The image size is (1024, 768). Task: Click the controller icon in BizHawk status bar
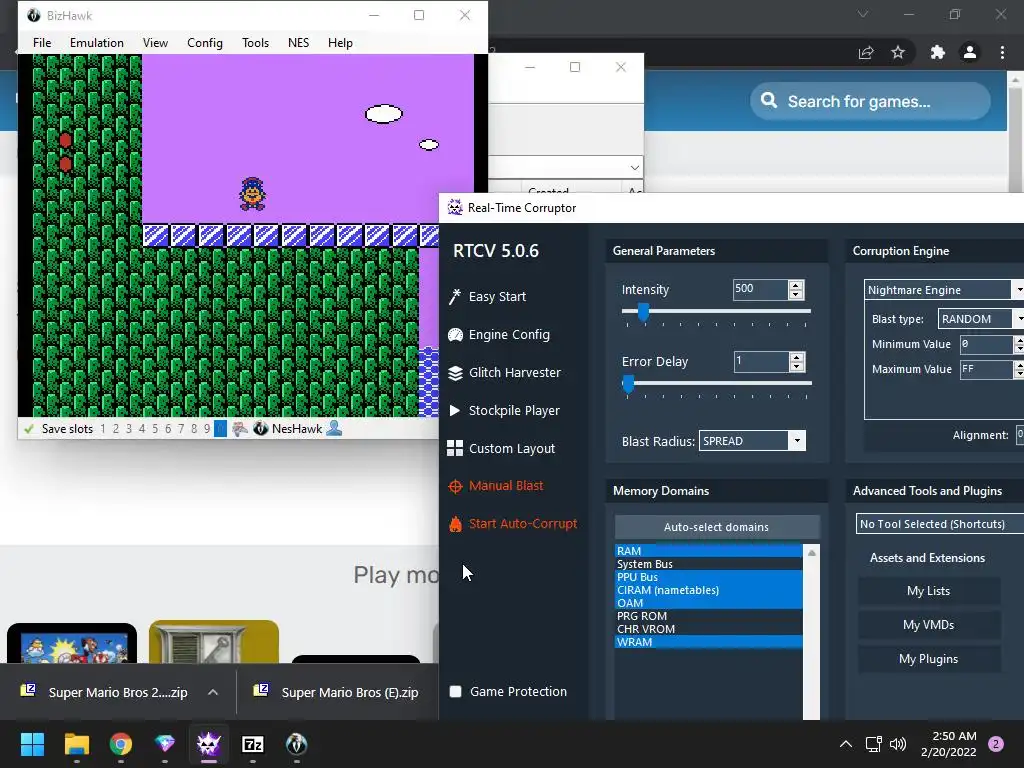coord(240,429)
